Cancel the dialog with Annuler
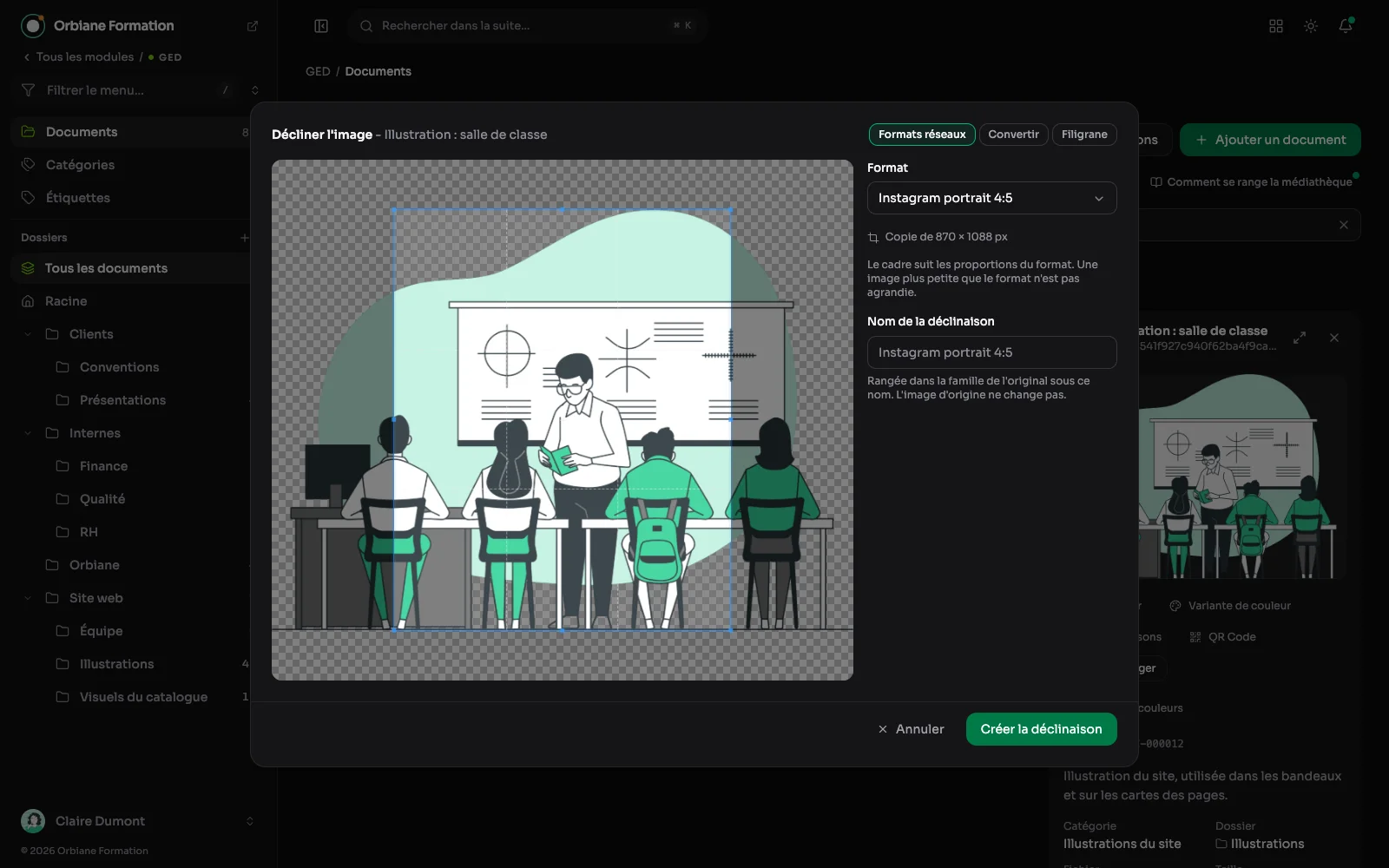The image size is (1389, 868). (x=911, y=729)
